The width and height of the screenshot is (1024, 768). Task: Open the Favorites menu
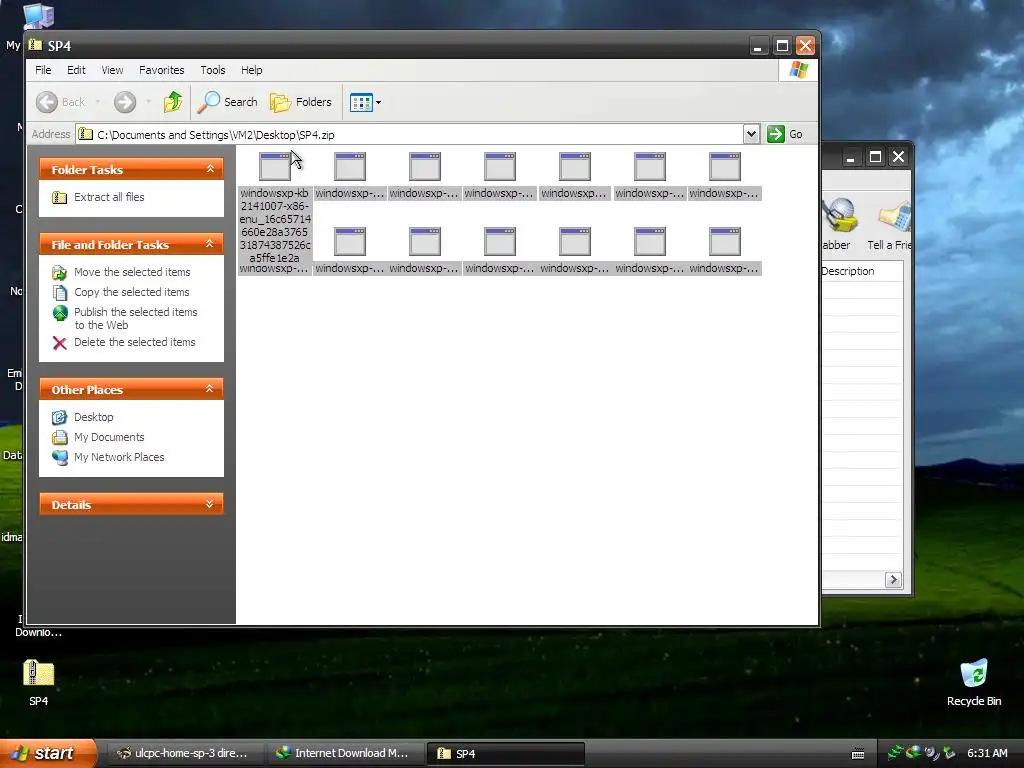(x=161, y=70)
